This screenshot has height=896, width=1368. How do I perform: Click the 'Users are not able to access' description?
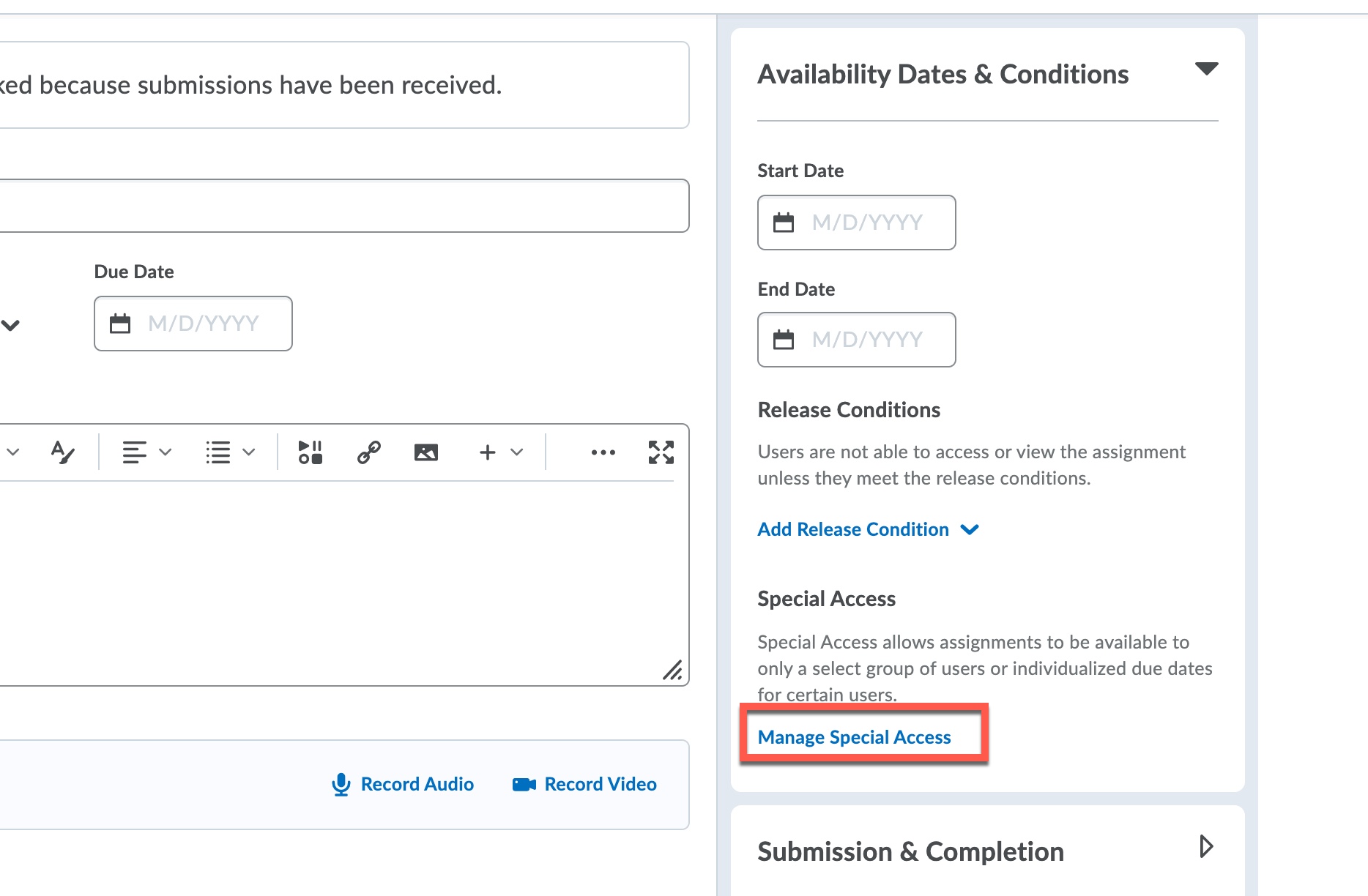pos(971,465)
